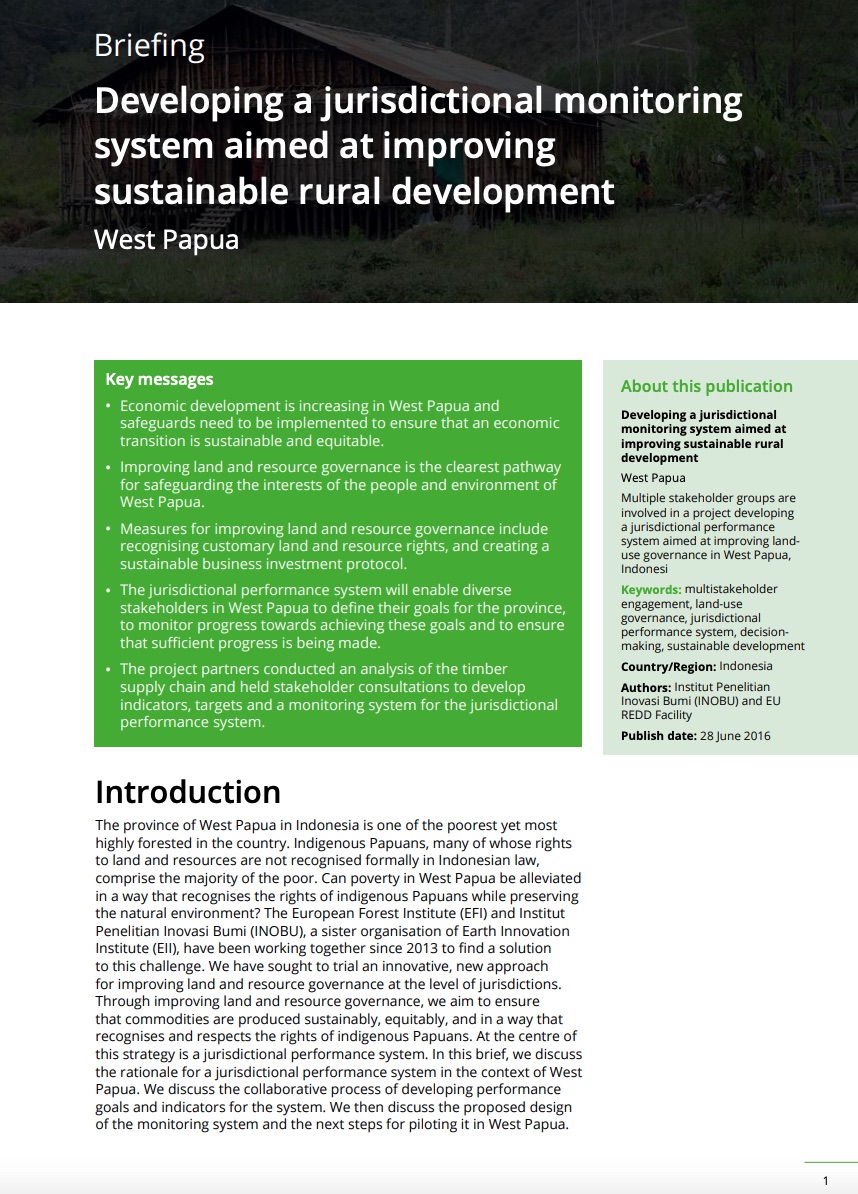Select the "Indonesia" value beside Country/Region
This screenshot has width=858, height=1194.
pyautogui.click(x=746, y=666)
